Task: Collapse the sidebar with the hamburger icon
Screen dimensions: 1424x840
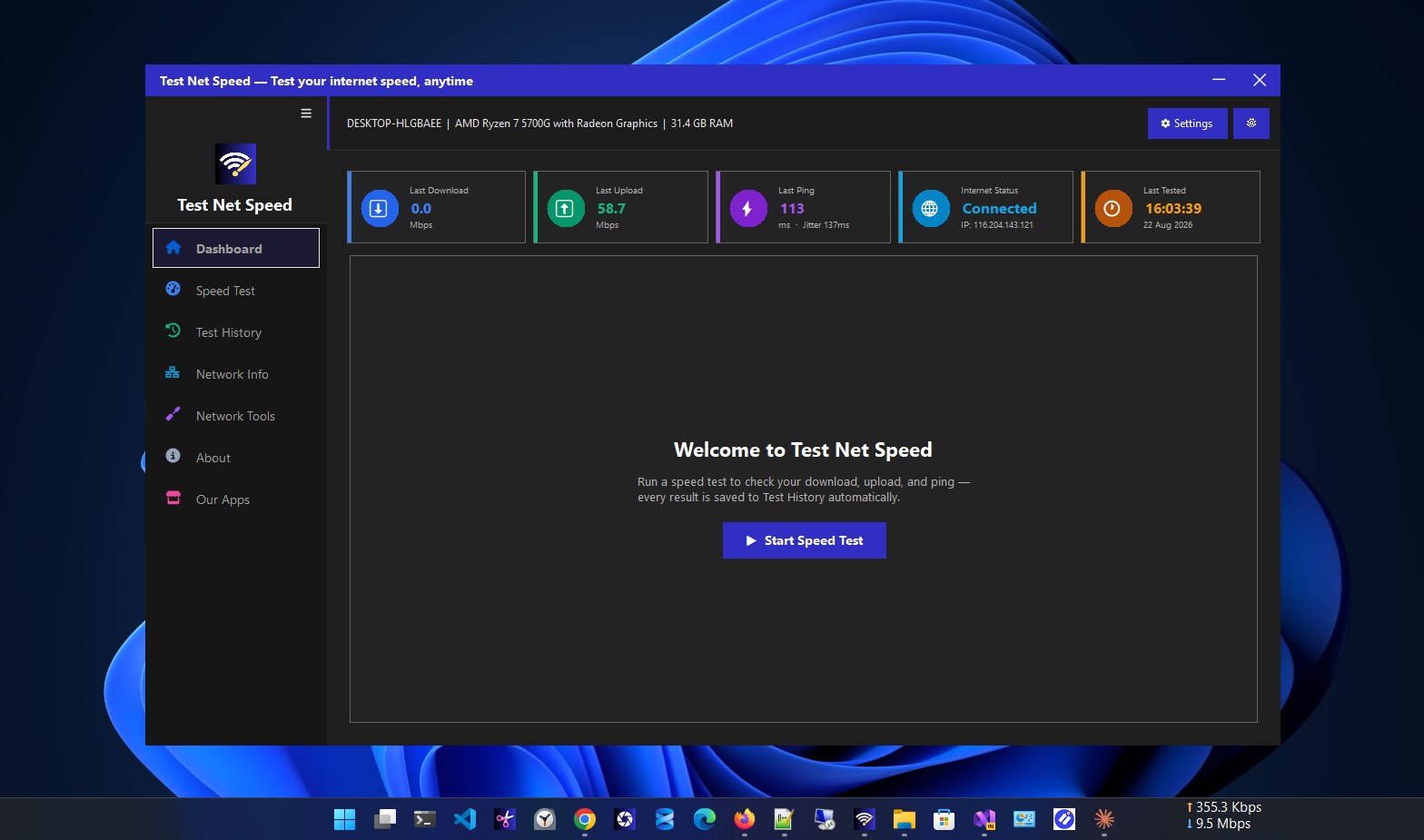Action: click(x=306, y=114)
